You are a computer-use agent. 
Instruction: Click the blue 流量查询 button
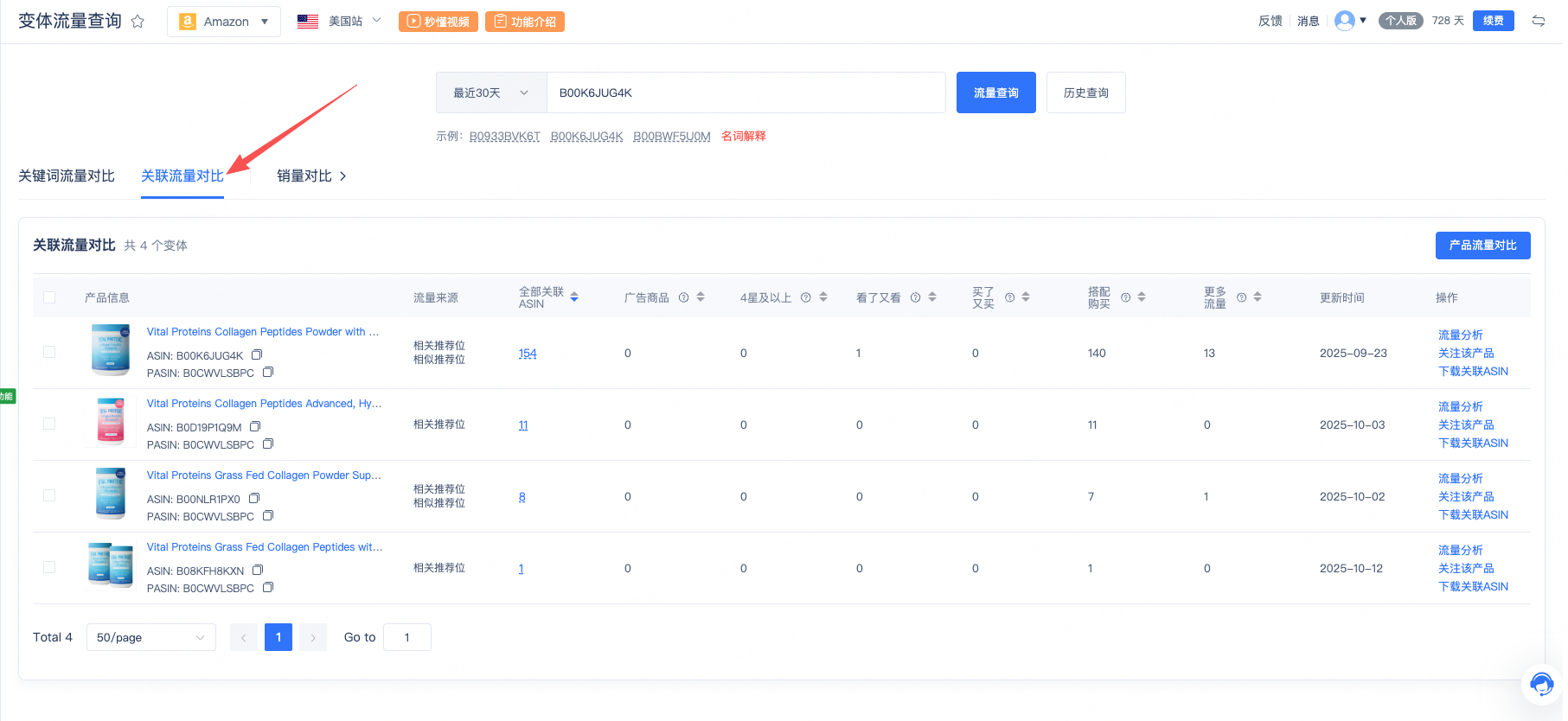pos(996,93)
